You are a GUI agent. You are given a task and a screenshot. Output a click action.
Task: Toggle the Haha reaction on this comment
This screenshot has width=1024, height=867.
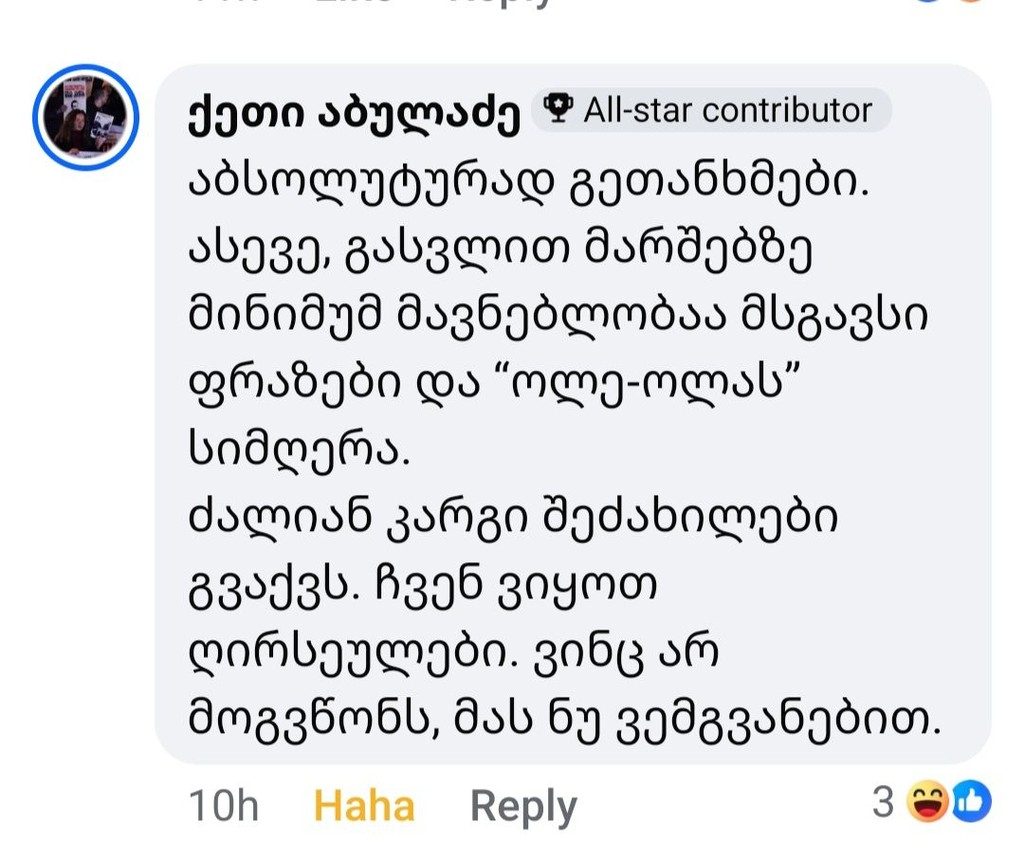click(364, 806)
